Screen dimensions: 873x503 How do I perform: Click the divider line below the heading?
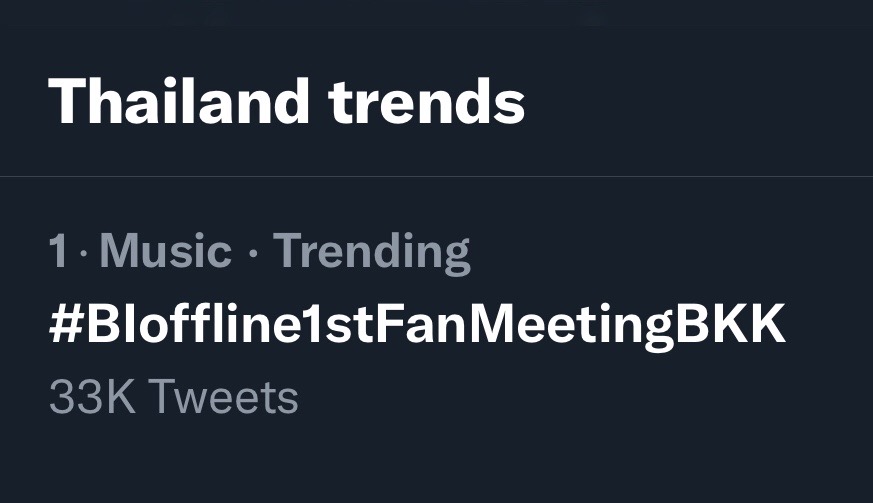tap(436, 176)
